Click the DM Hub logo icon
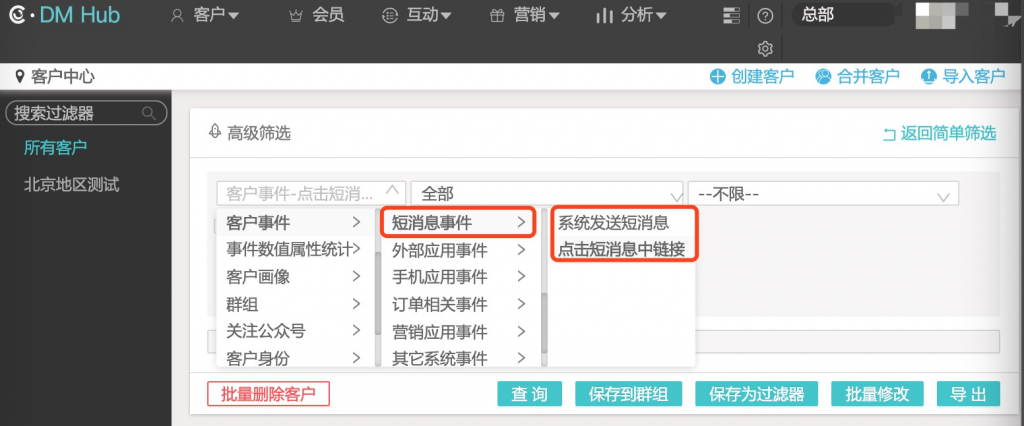The width and height of the screenshot is (1024, 426). point(17,15)
